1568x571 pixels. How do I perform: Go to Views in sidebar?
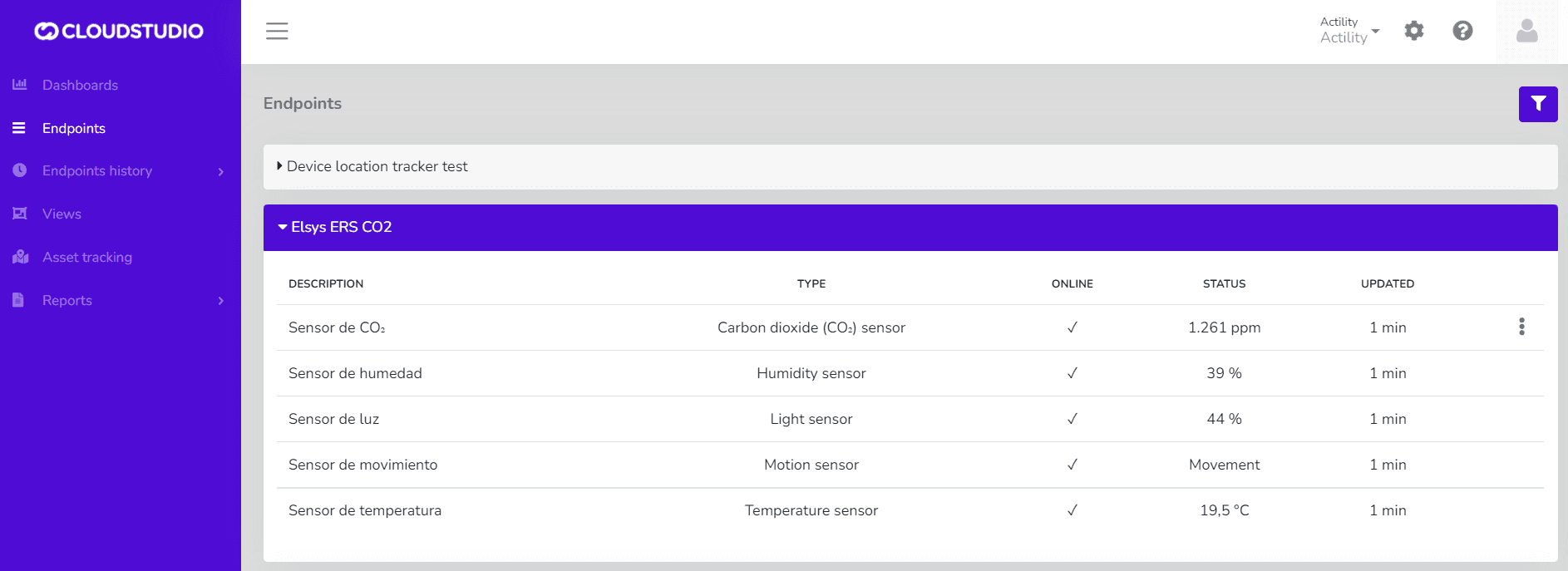tap(62, 214)
